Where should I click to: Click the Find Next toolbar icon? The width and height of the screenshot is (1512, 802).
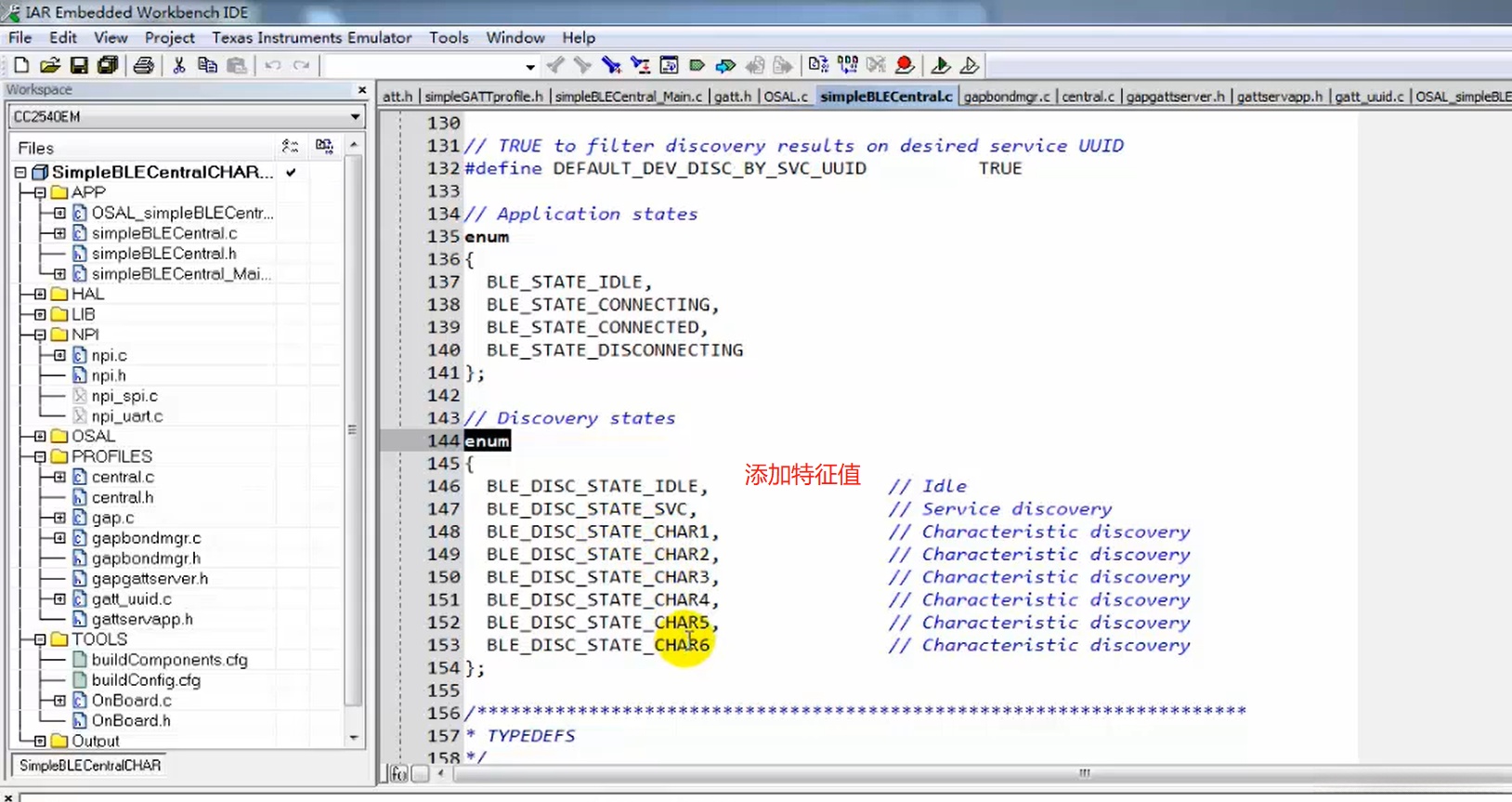[583, 65]
